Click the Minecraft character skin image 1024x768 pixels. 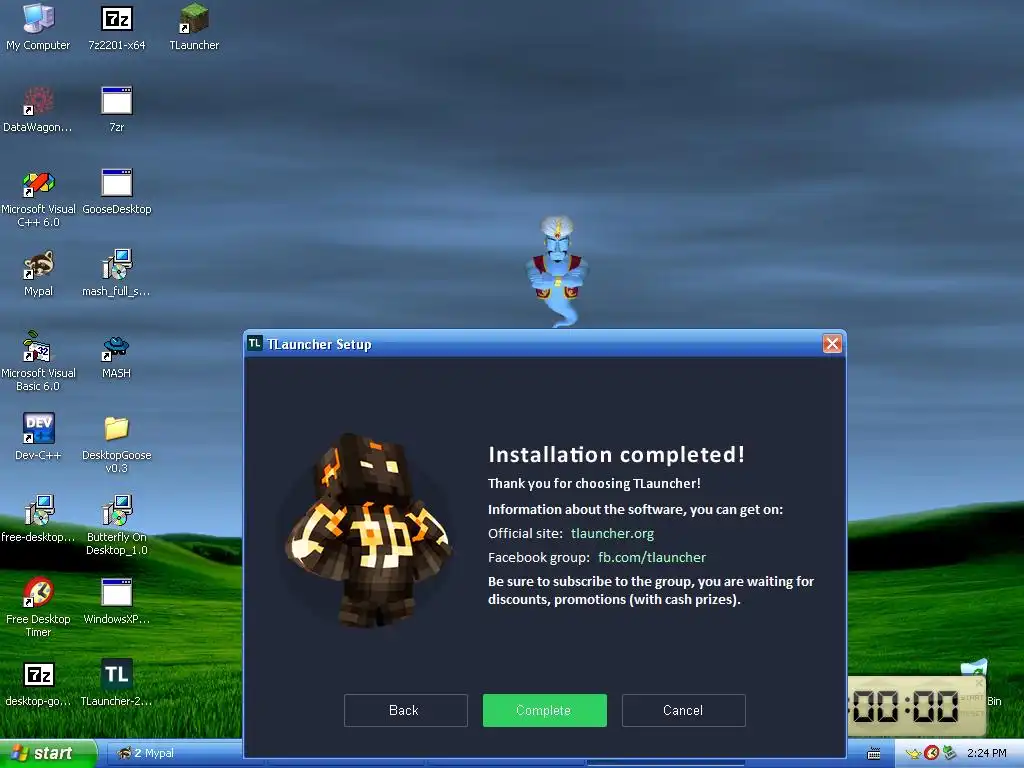pos(368,530)
